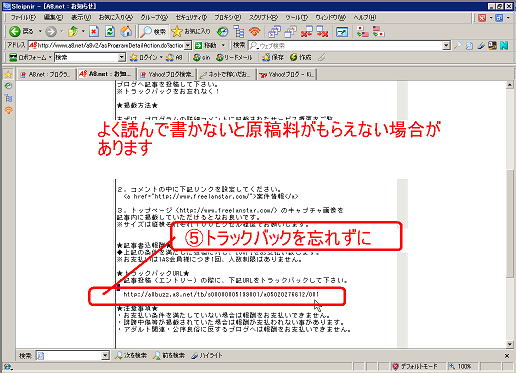
Task: Open the Tools menu
Action: click(296, 17)
